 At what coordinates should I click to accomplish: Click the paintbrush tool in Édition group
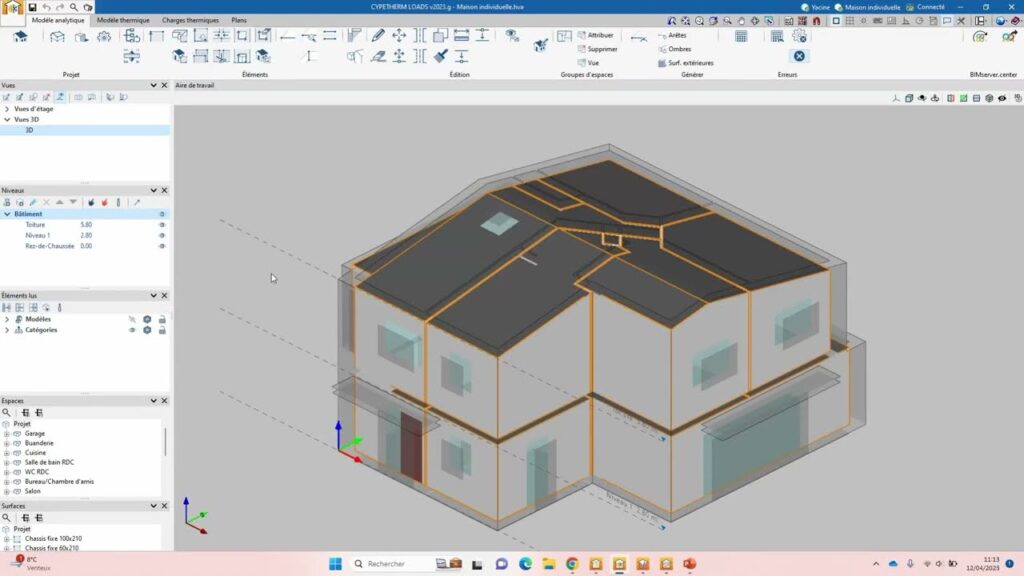pos(440,56)
